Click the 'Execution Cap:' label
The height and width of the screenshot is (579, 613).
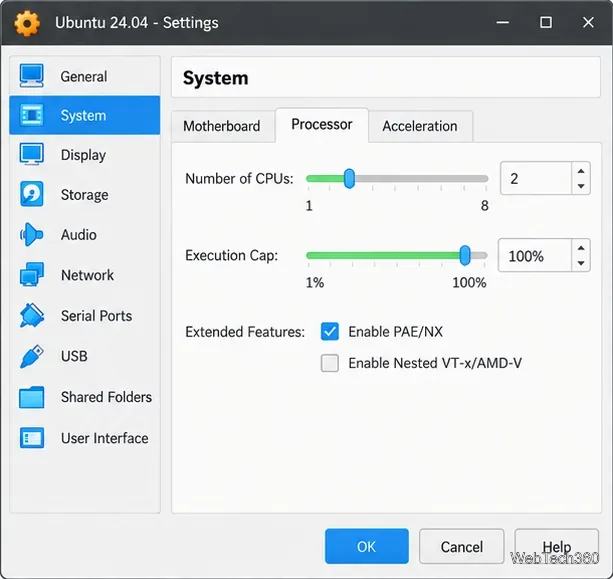[x=231, y=255]
